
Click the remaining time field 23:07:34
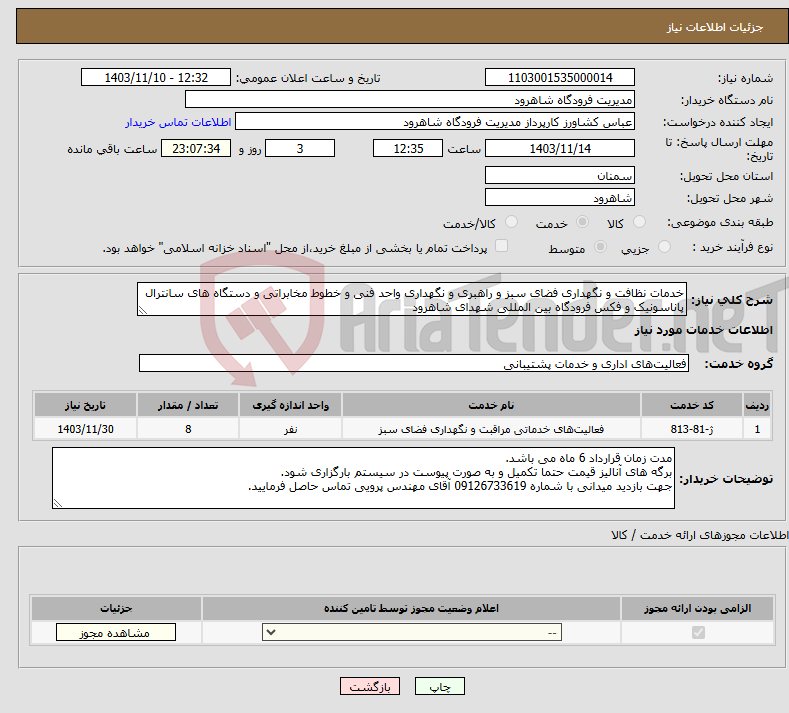point(196,148)
